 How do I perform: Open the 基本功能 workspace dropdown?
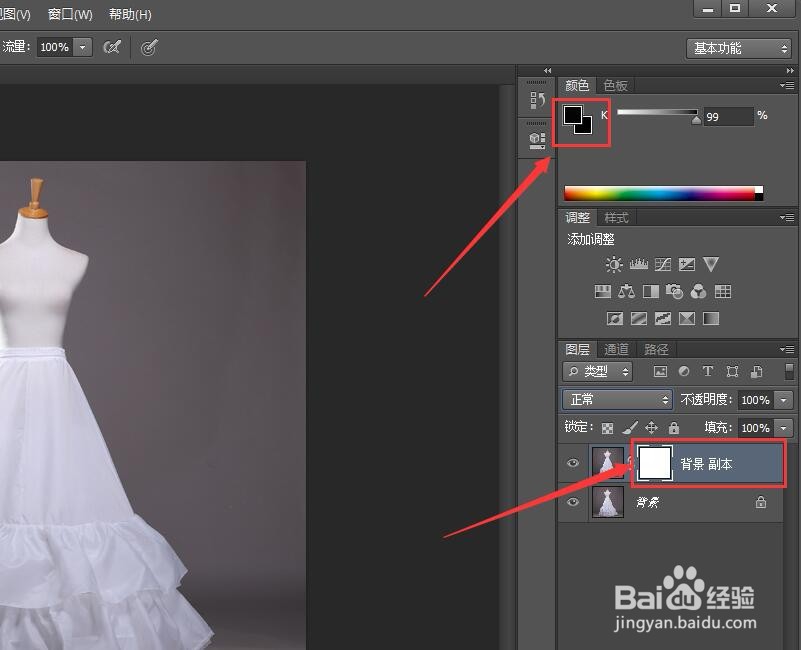pos(739,49)
